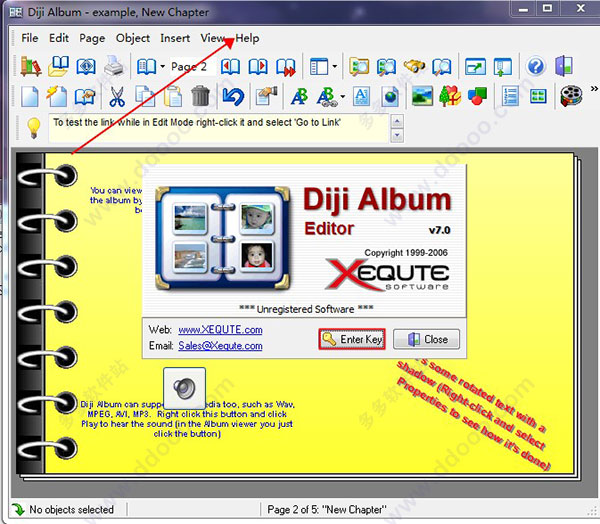Click the book picture search icon

[386, 67]
